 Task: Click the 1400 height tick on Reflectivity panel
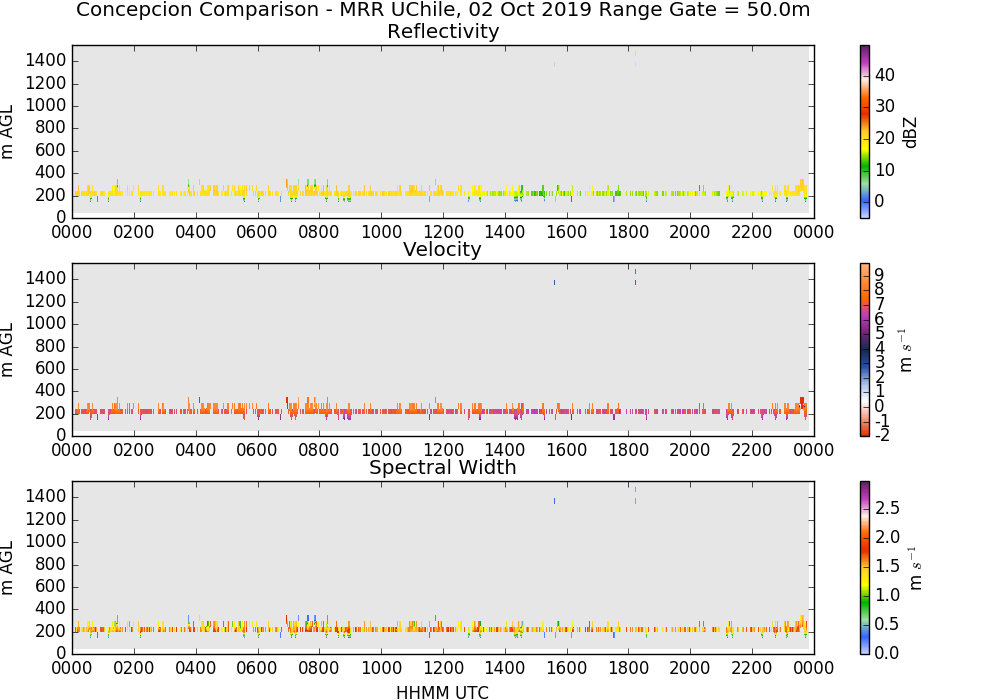tap(45, 61)
